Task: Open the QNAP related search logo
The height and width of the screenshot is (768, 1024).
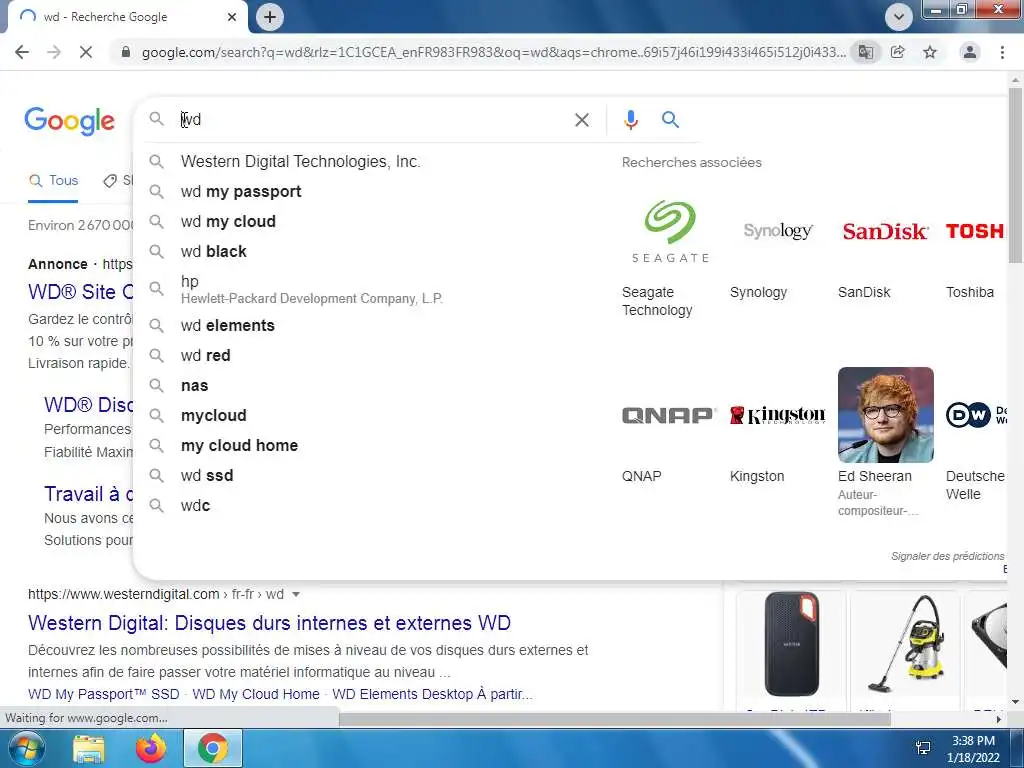Action: click(x=670, y=415)
